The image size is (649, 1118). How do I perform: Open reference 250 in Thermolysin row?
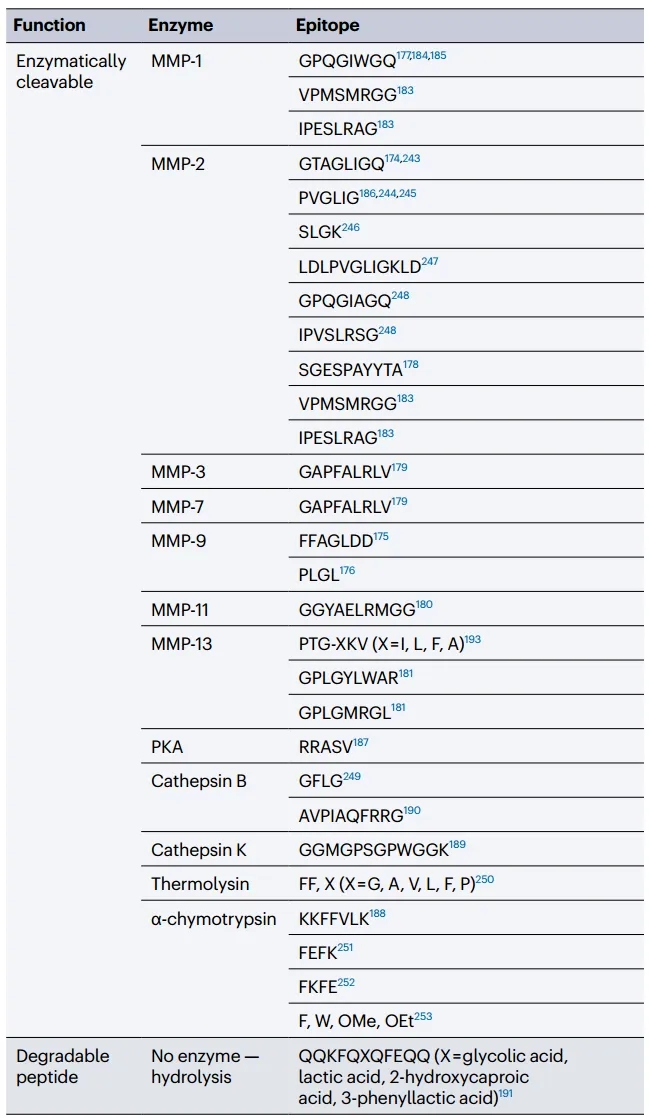(x=485, y=879)
